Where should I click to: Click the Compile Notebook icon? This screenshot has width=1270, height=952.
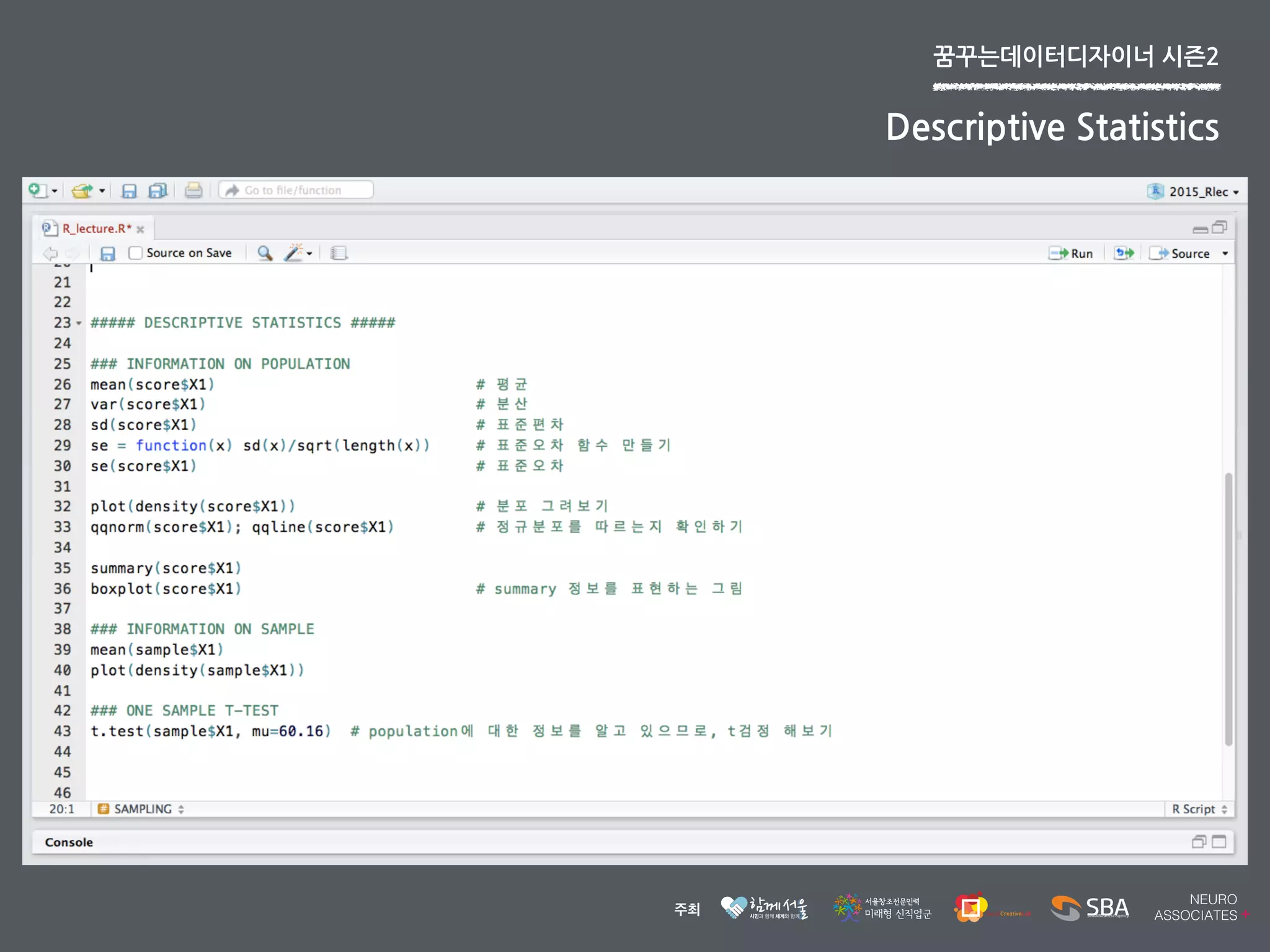(x=339, y=253)
